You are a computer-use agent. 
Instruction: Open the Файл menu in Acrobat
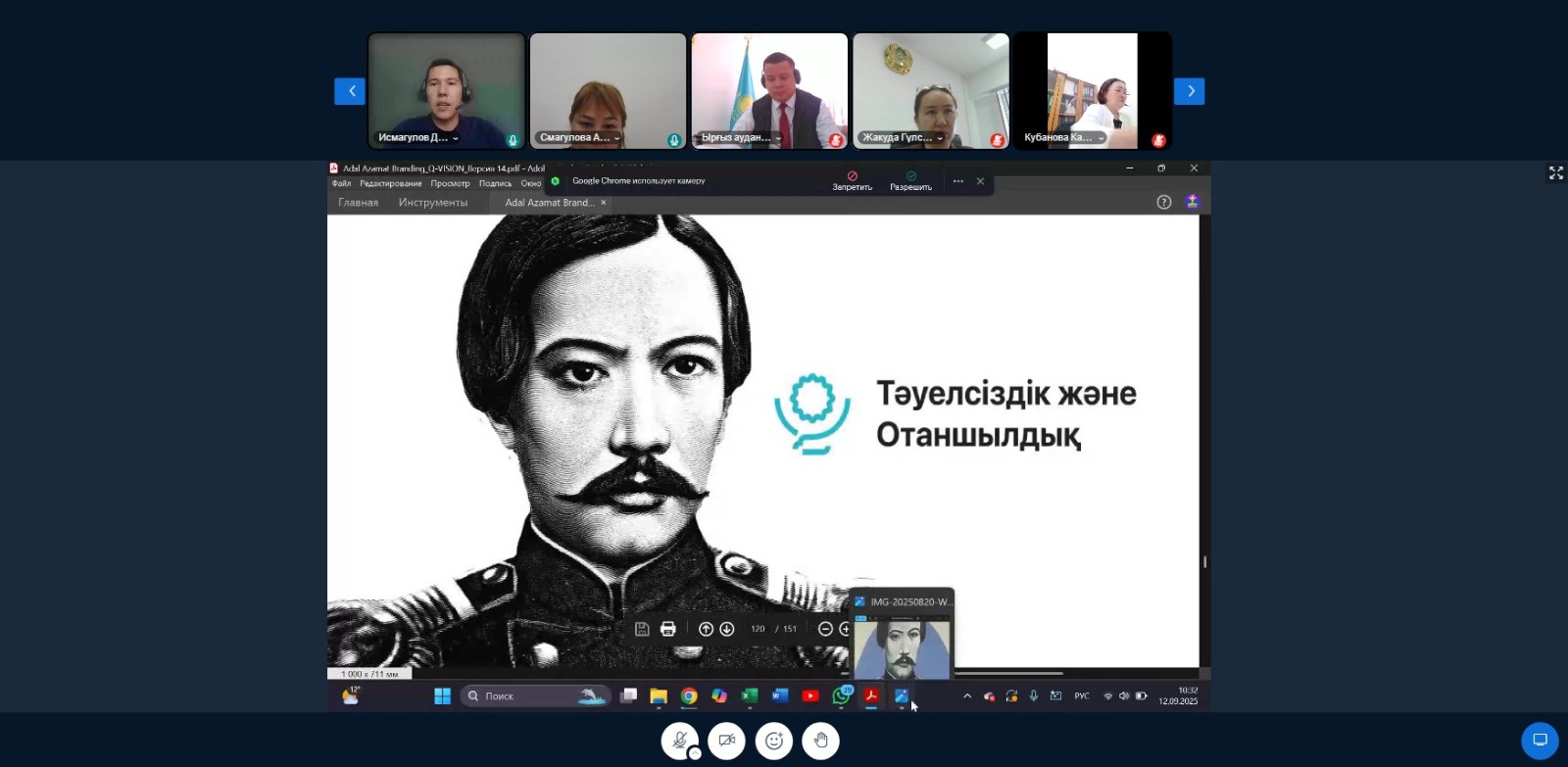click(341, 183)
